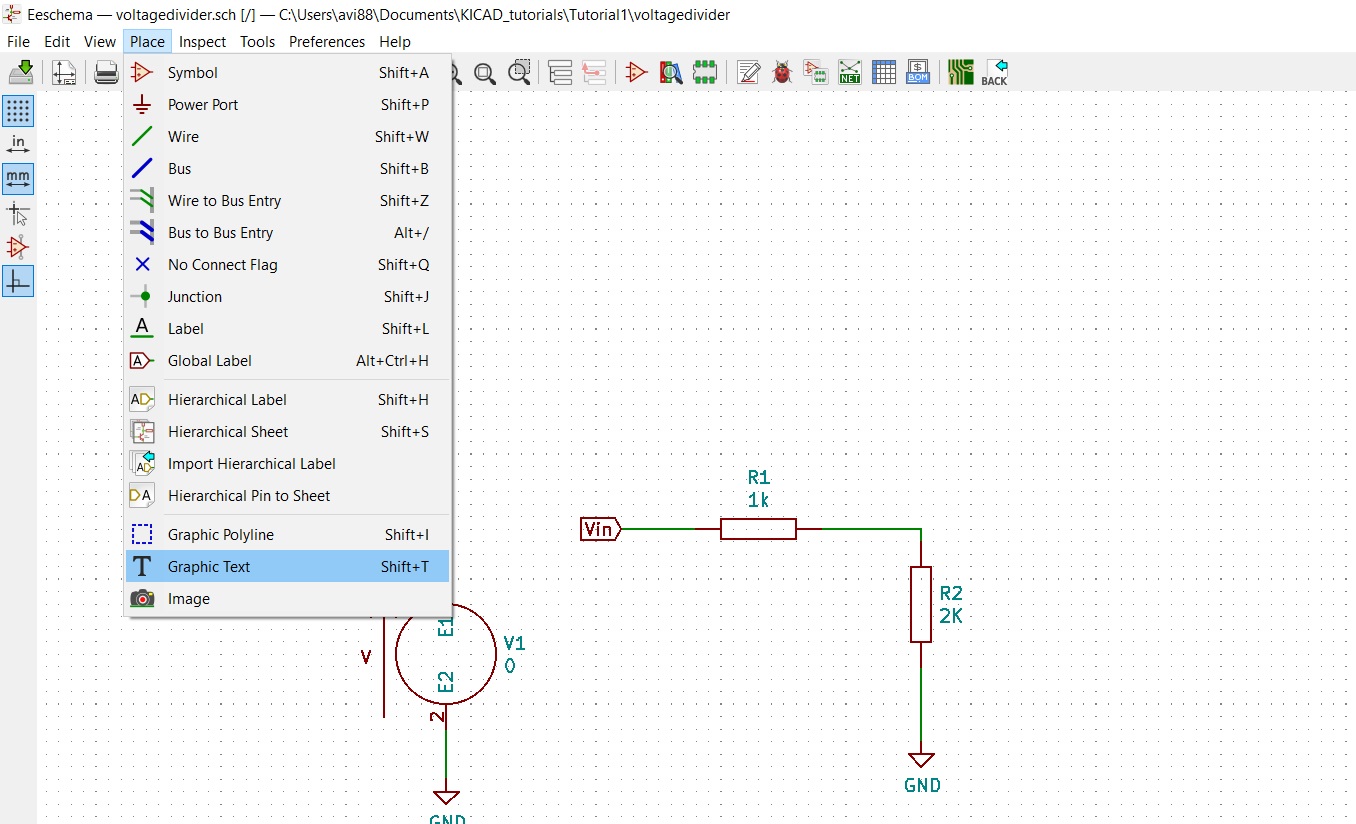Screen dimensions: 1356x824
Task: Select Graphic Text from the Place menu
Action: pyautogui.click(x=208, y=566)
